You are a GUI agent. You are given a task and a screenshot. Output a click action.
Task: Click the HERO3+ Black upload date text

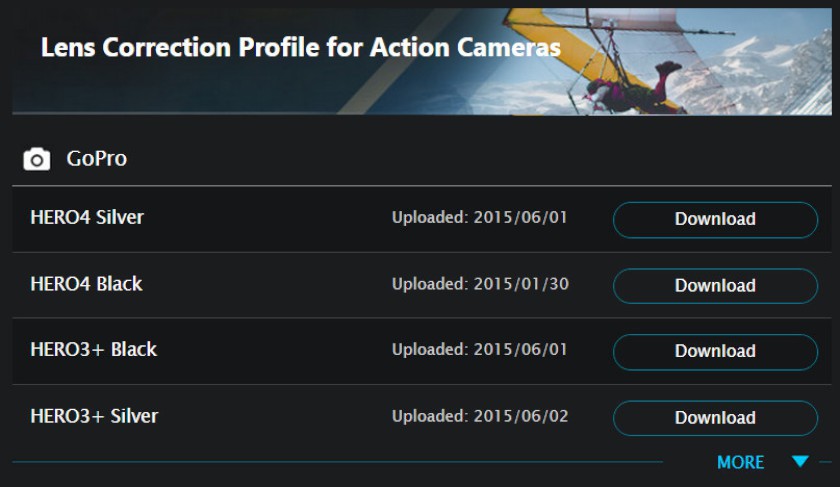tap(479, 350)
